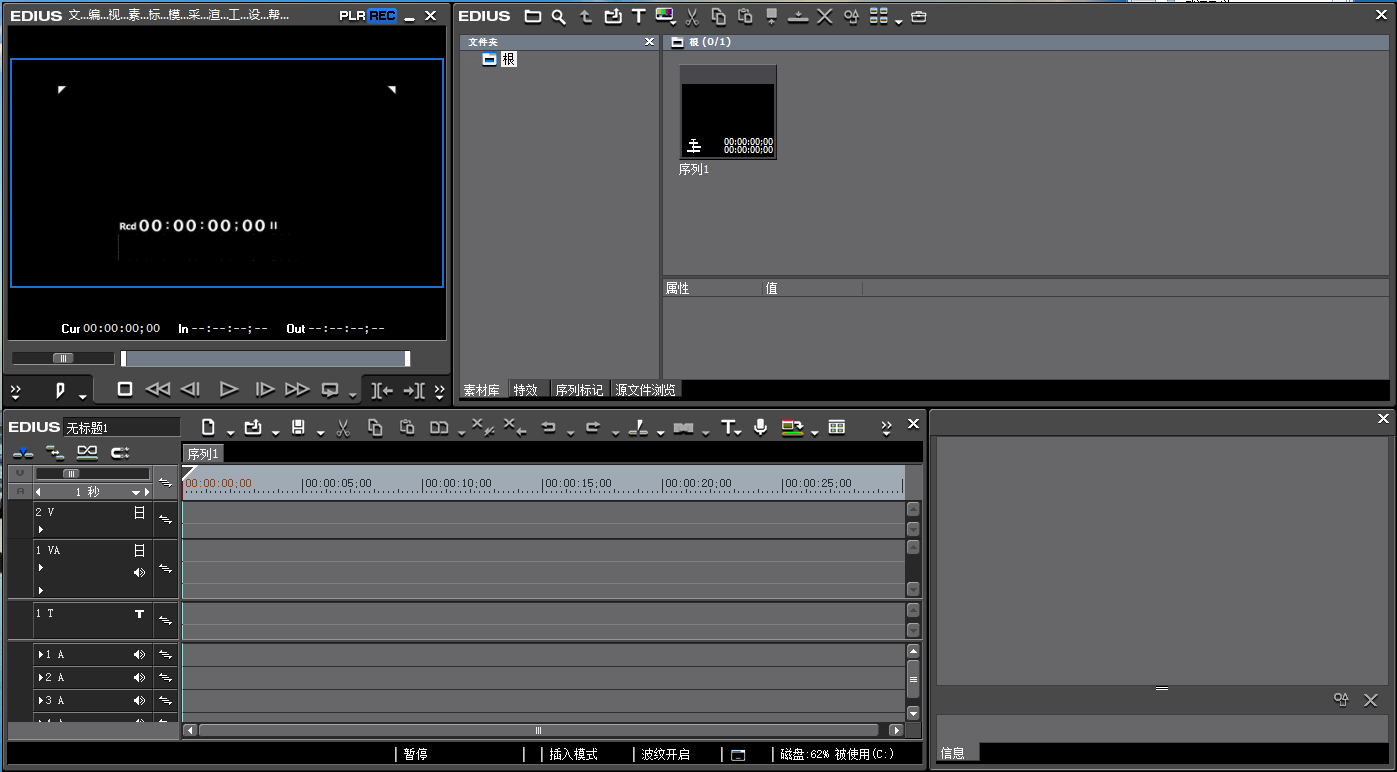1397x772 pixels.
Task: Click the Stop button in the player
Action: point(125,389)
